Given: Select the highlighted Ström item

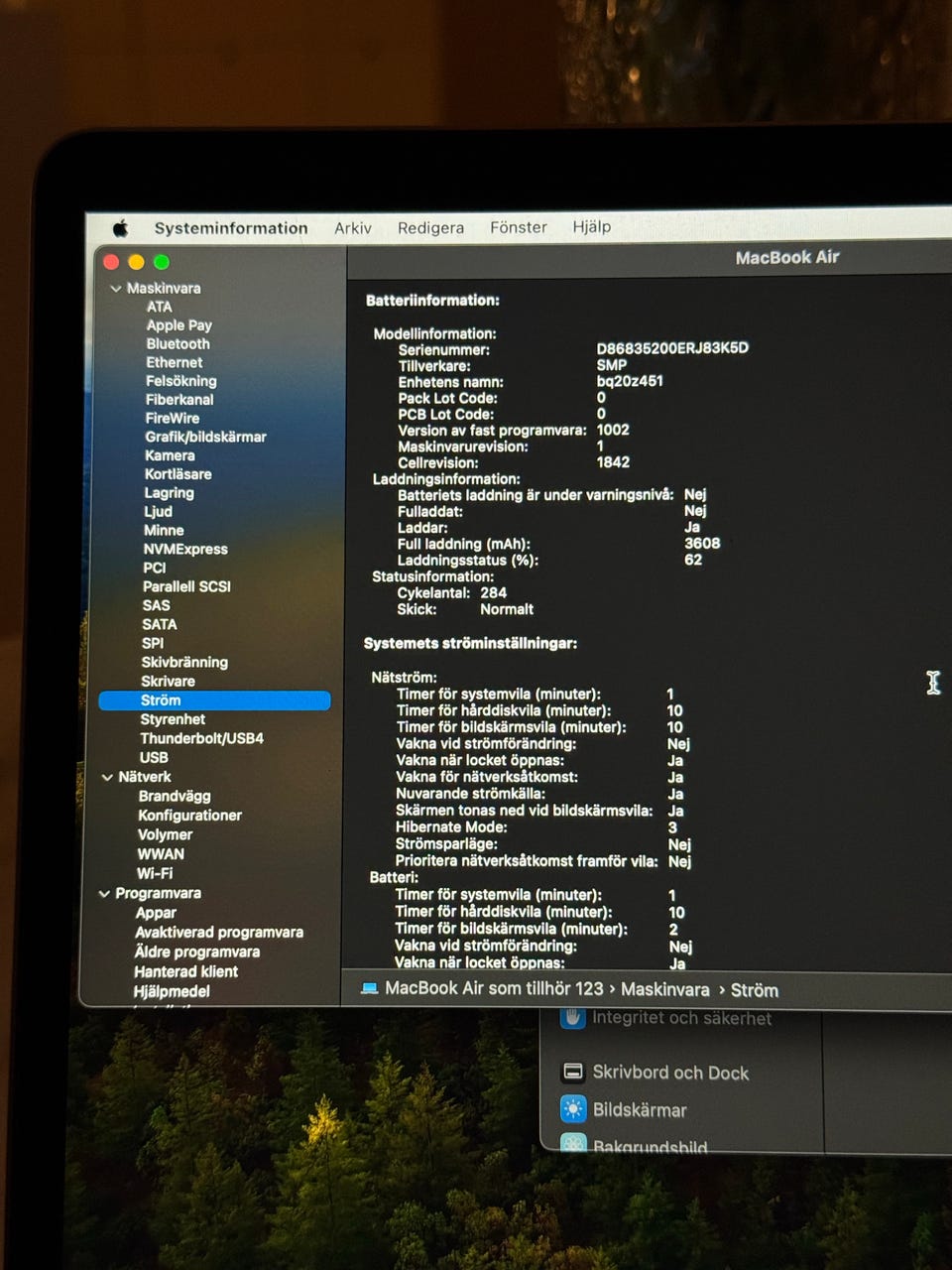Looking at the screenshot, I should (214, 700).
